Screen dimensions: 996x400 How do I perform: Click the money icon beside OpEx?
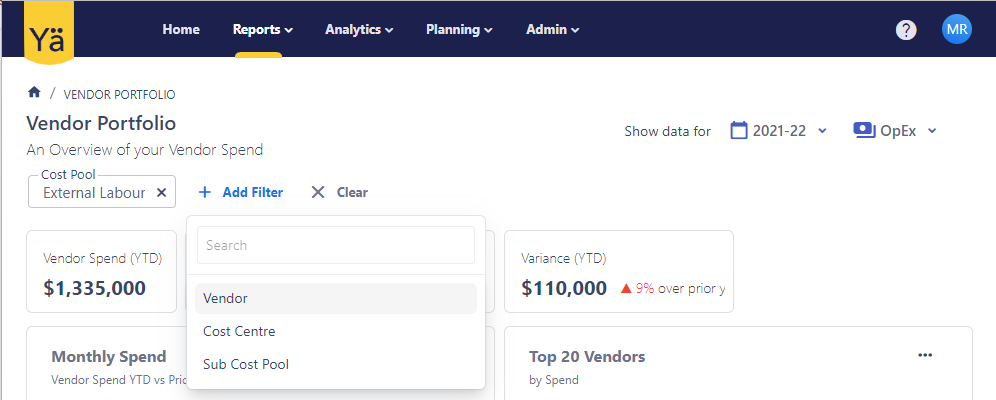pos(864,130)
